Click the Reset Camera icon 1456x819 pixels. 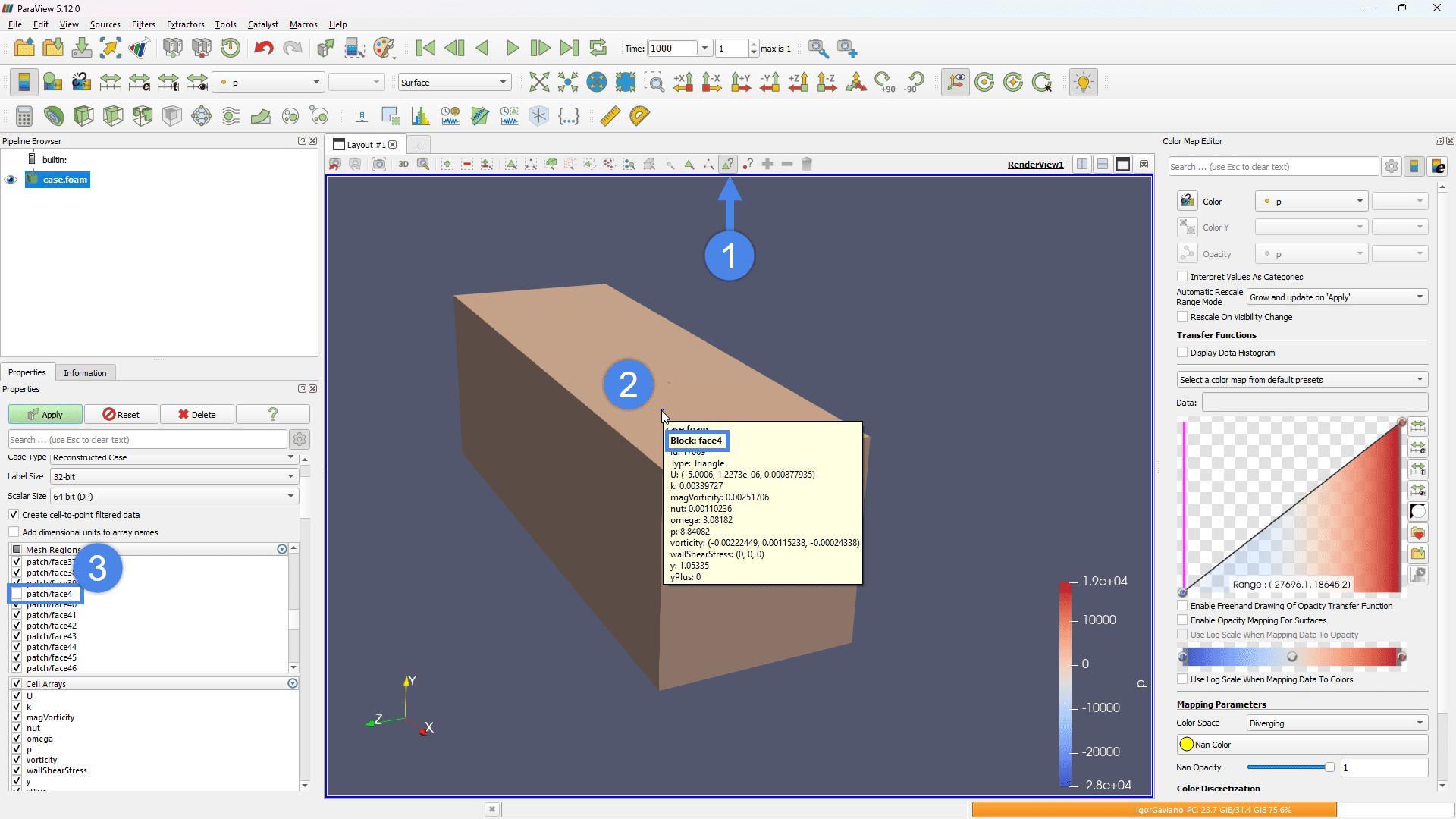click(x=539, y=82)
